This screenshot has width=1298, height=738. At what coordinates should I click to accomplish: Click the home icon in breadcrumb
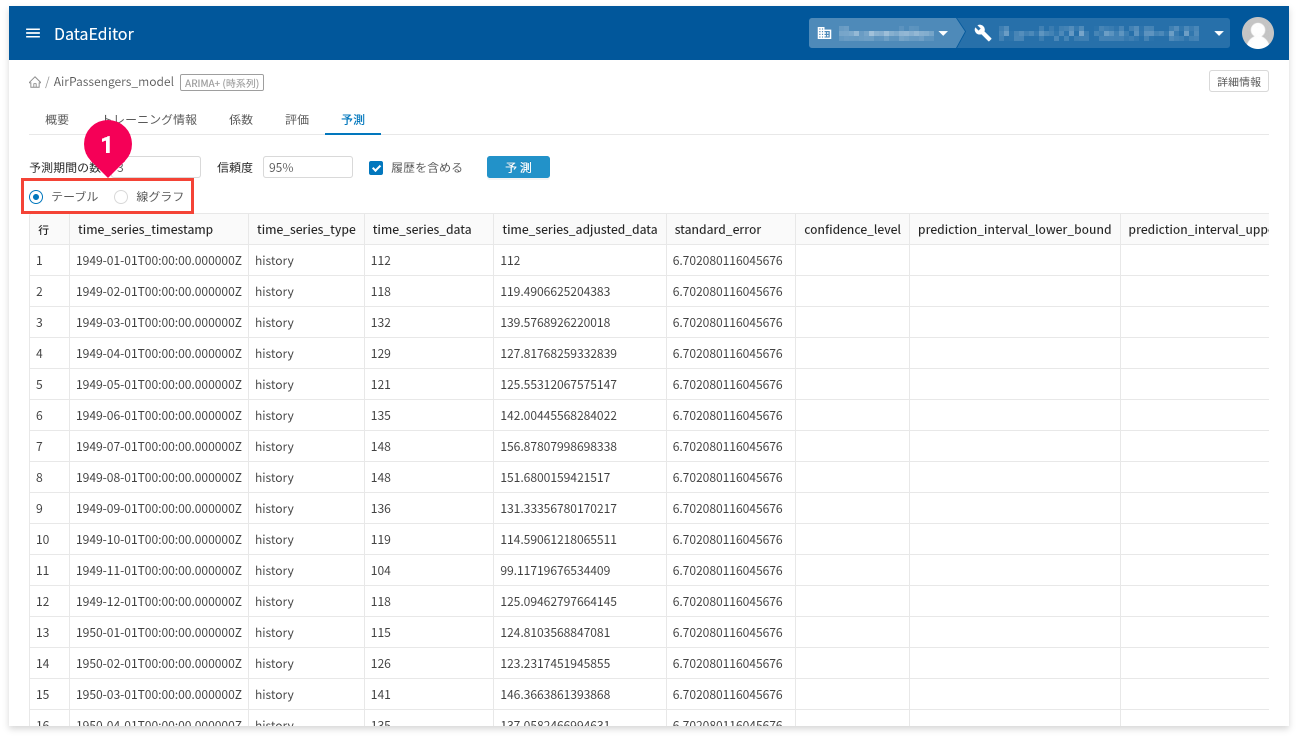coord(35,82)
